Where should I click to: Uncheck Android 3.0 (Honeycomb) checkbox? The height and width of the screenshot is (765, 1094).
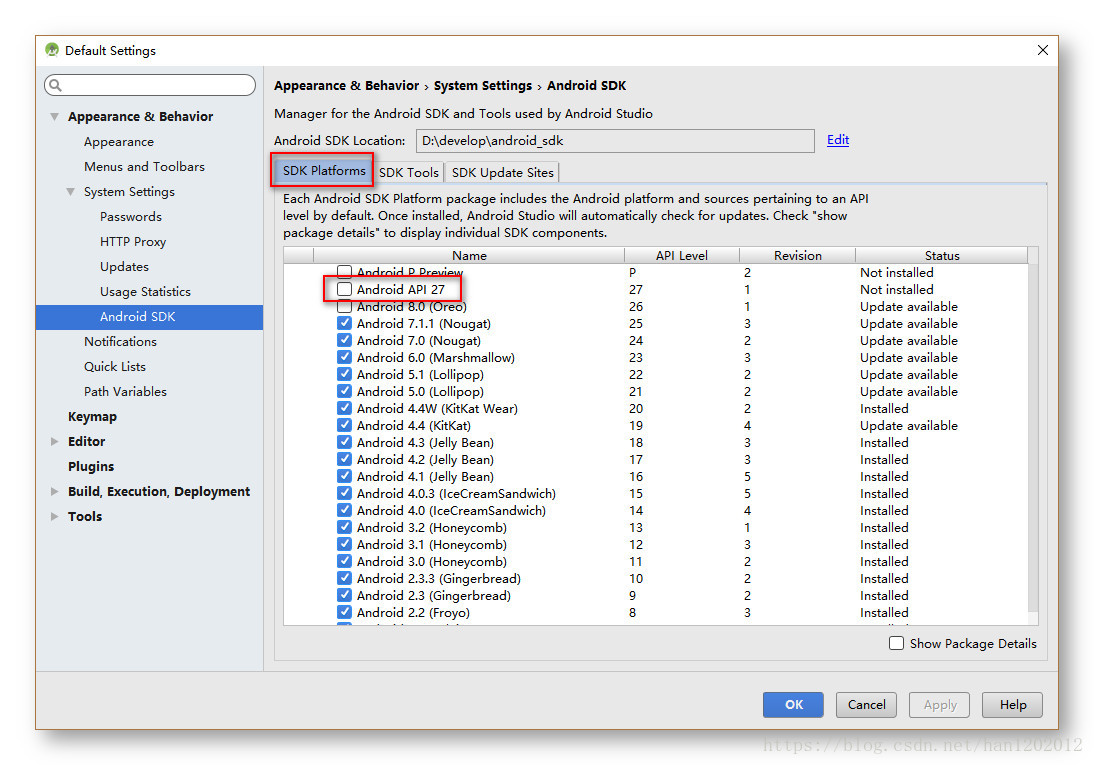[344, 561]
